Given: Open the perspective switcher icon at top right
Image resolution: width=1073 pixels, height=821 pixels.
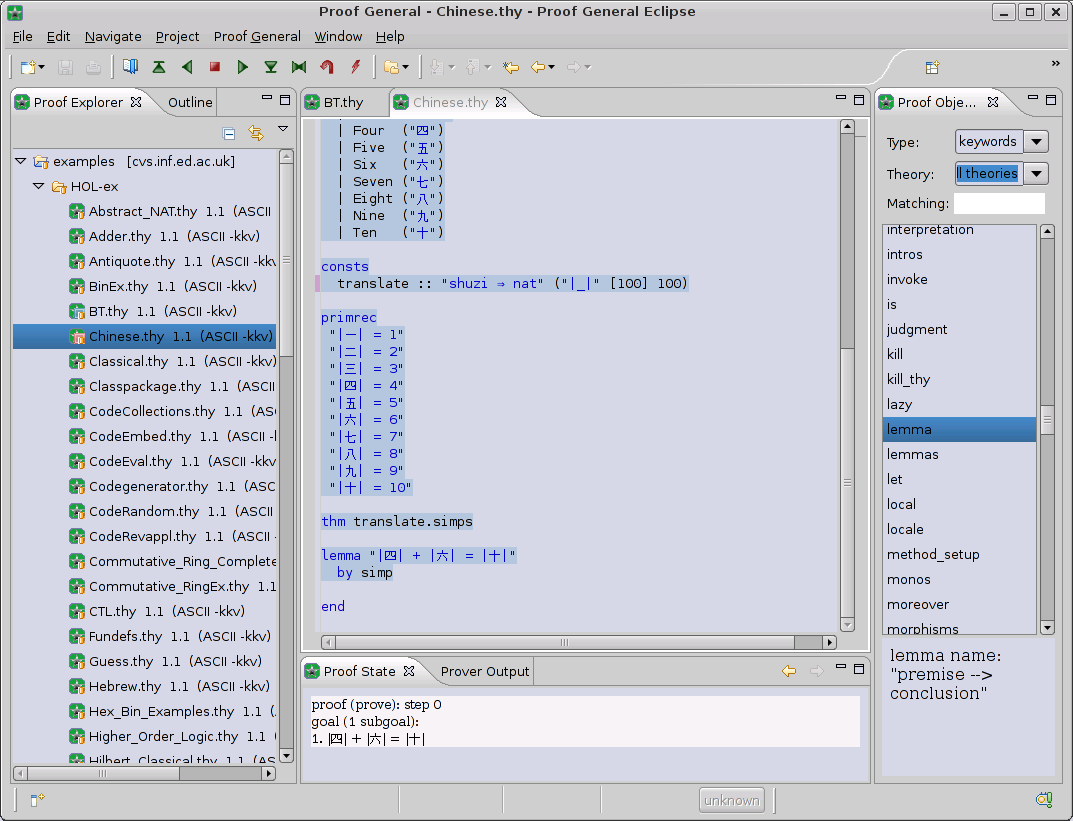Looking at the screenshot, I should (932, 67).
